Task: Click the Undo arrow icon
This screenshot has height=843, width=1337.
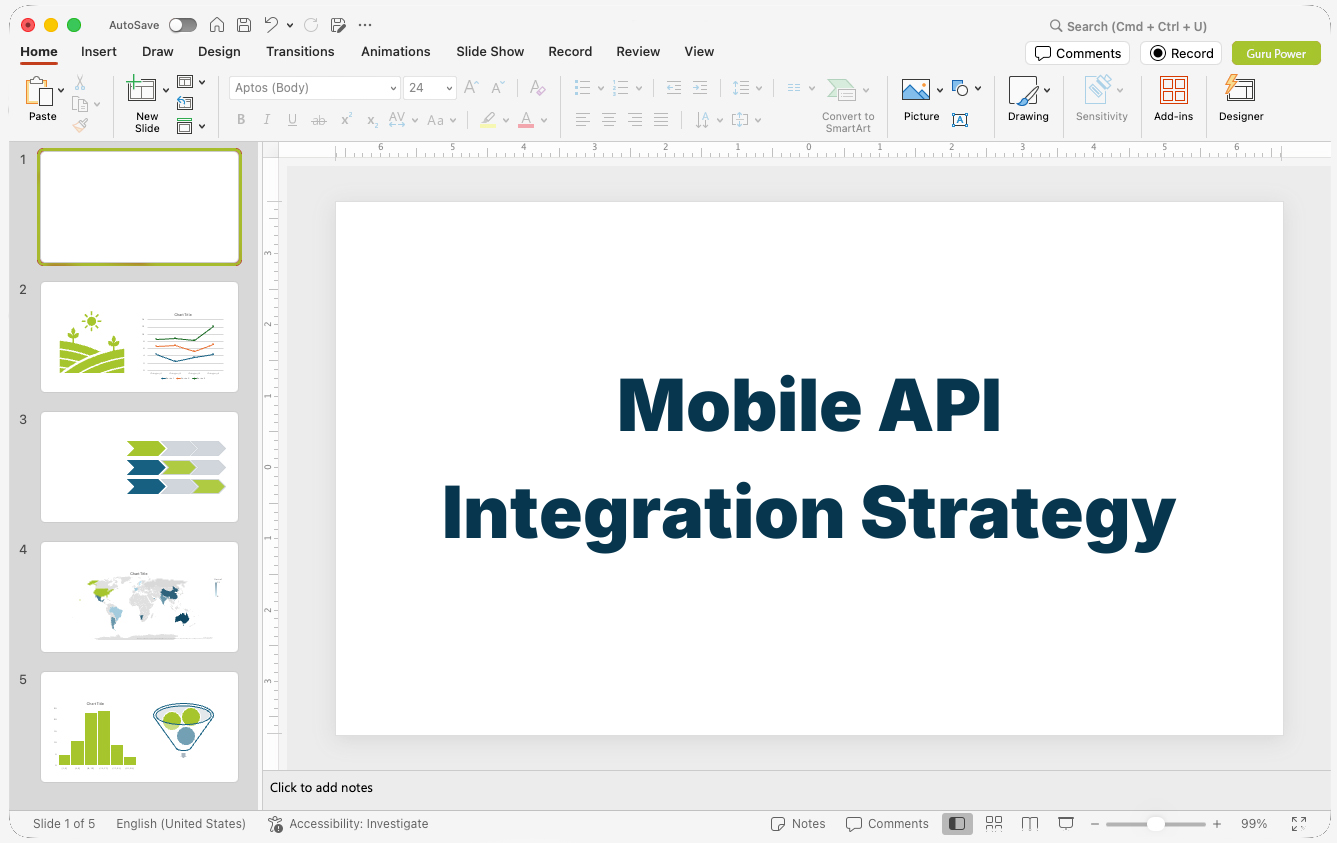Action: (271, 25)
